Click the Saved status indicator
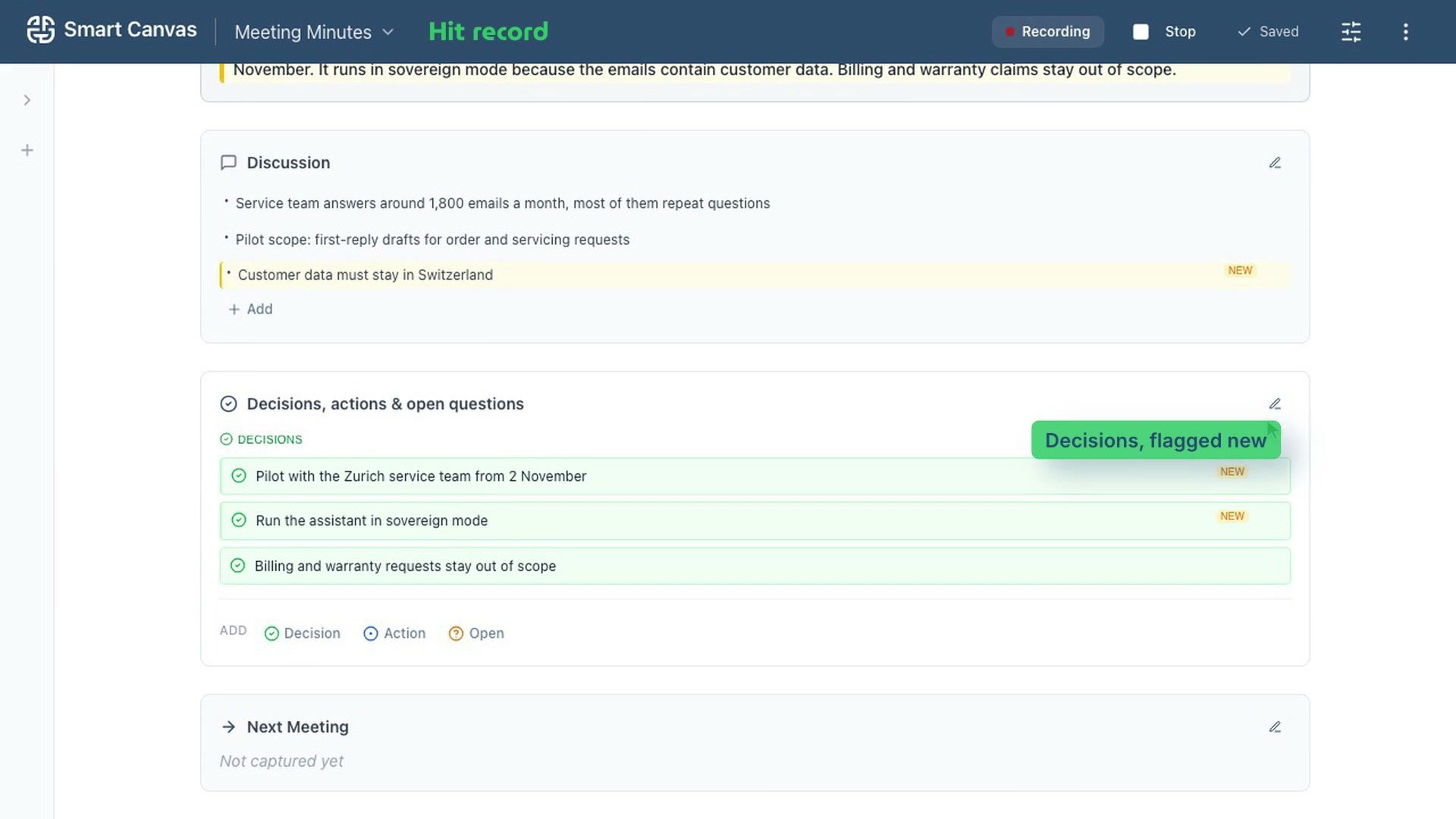 (x=1268, y=32)
